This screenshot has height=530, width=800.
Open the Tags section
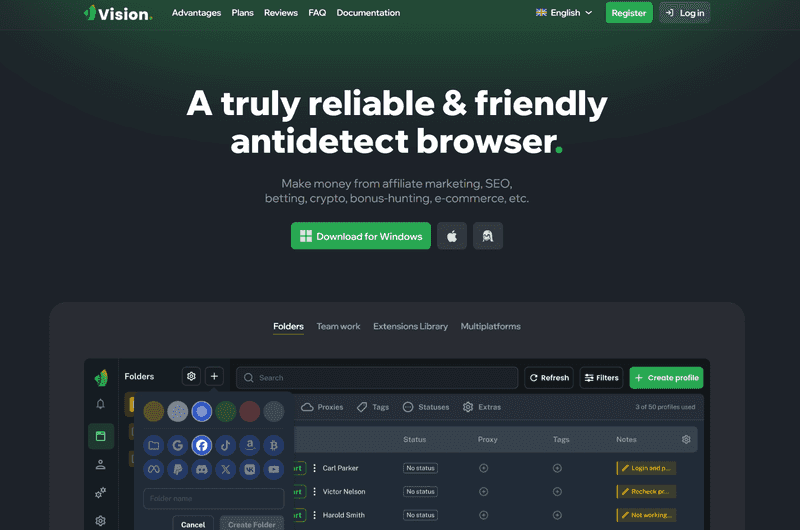coord(373,407)
